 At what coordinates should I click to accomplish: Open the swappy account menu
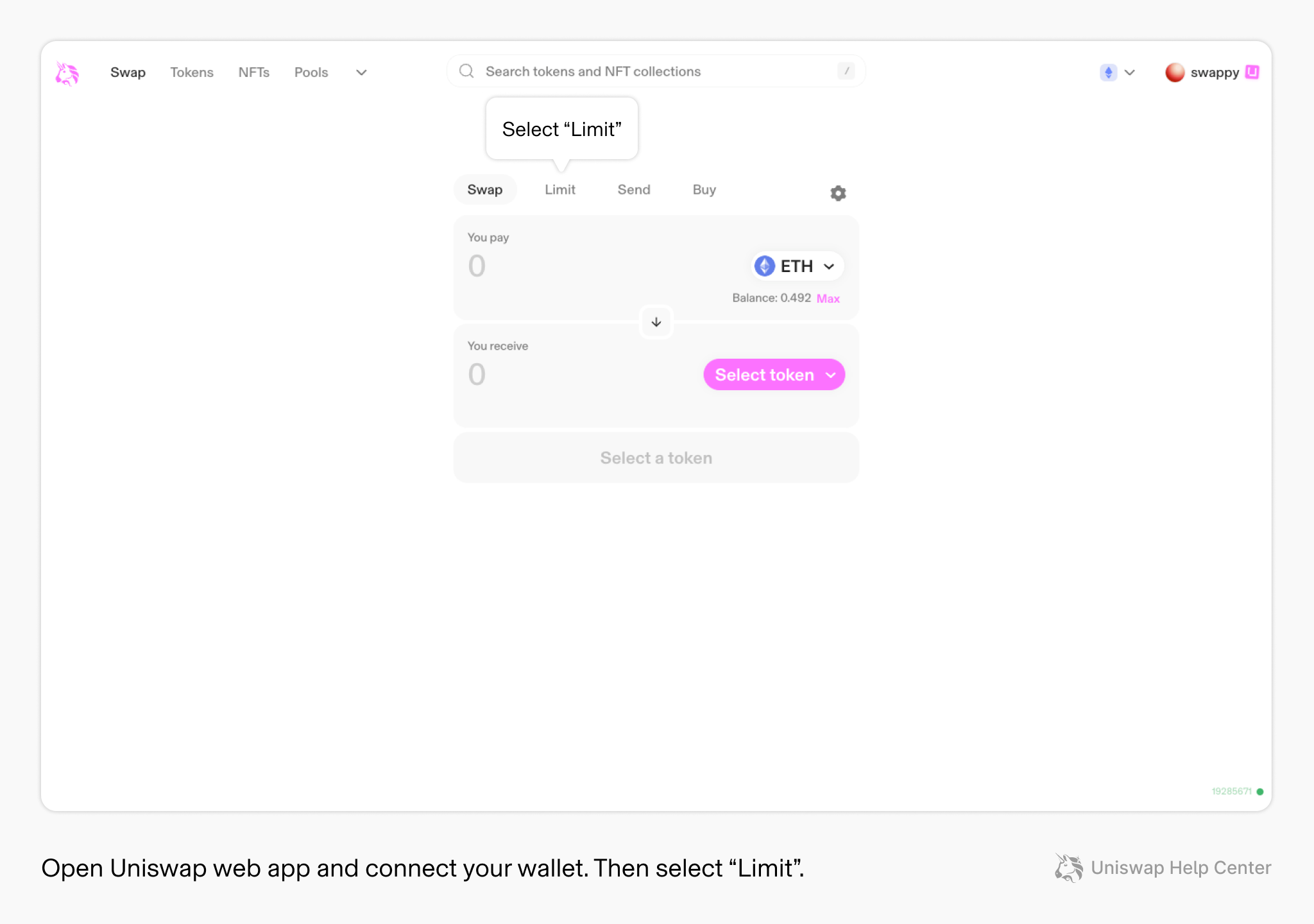[x=1212, y=73]
